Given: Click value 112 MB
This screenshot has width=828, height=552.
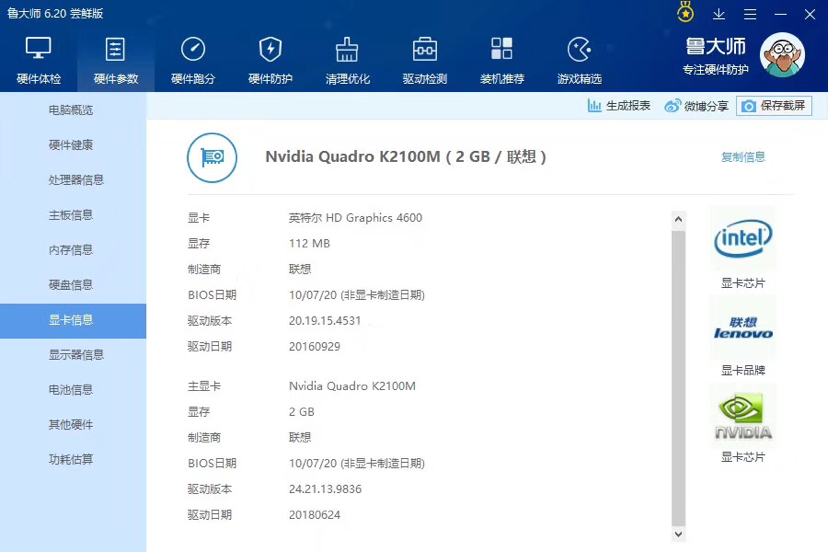Looking at the screenshot, I should (x=309, y=244).
